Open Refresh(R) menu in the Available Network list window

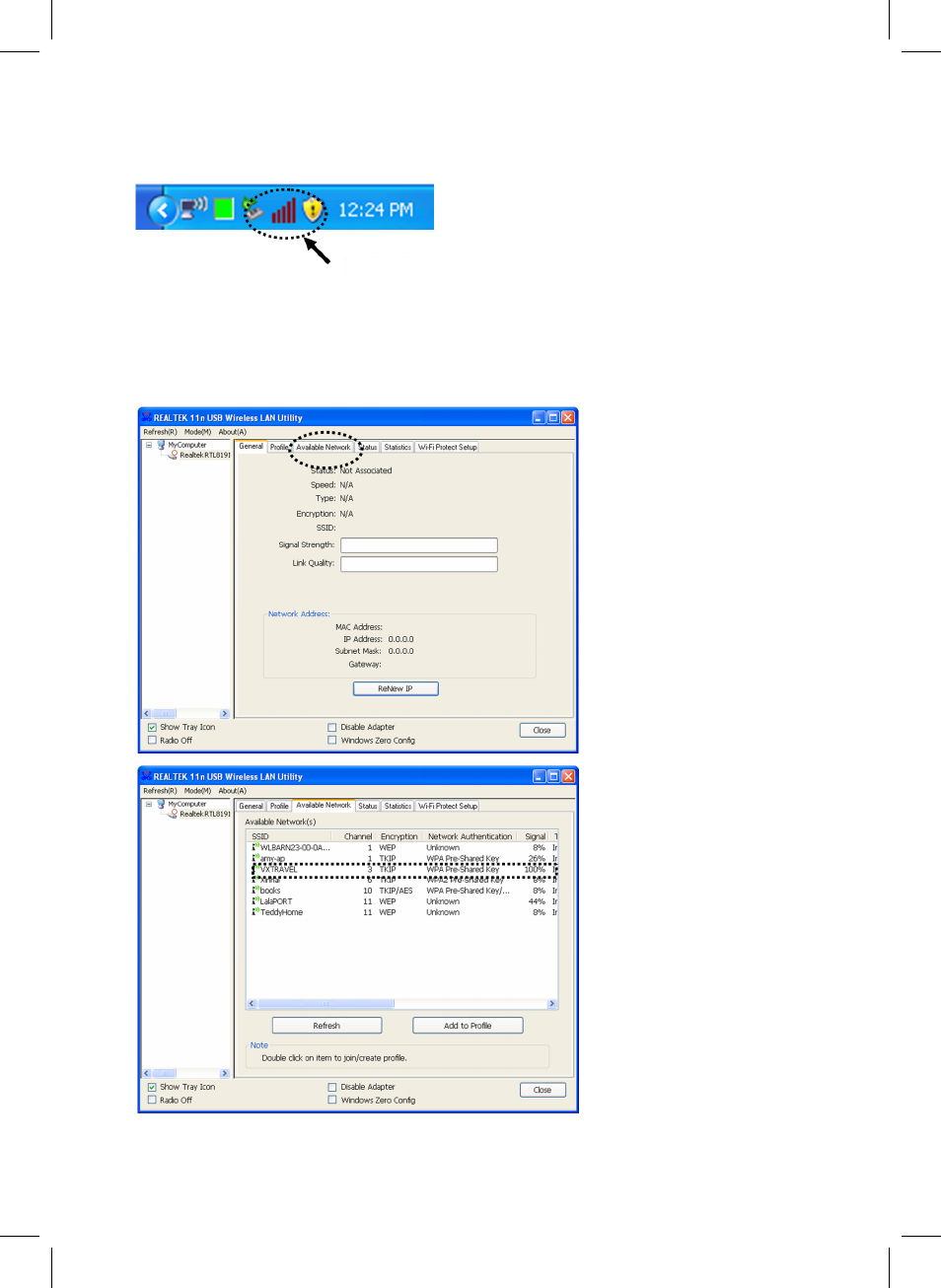160,791
